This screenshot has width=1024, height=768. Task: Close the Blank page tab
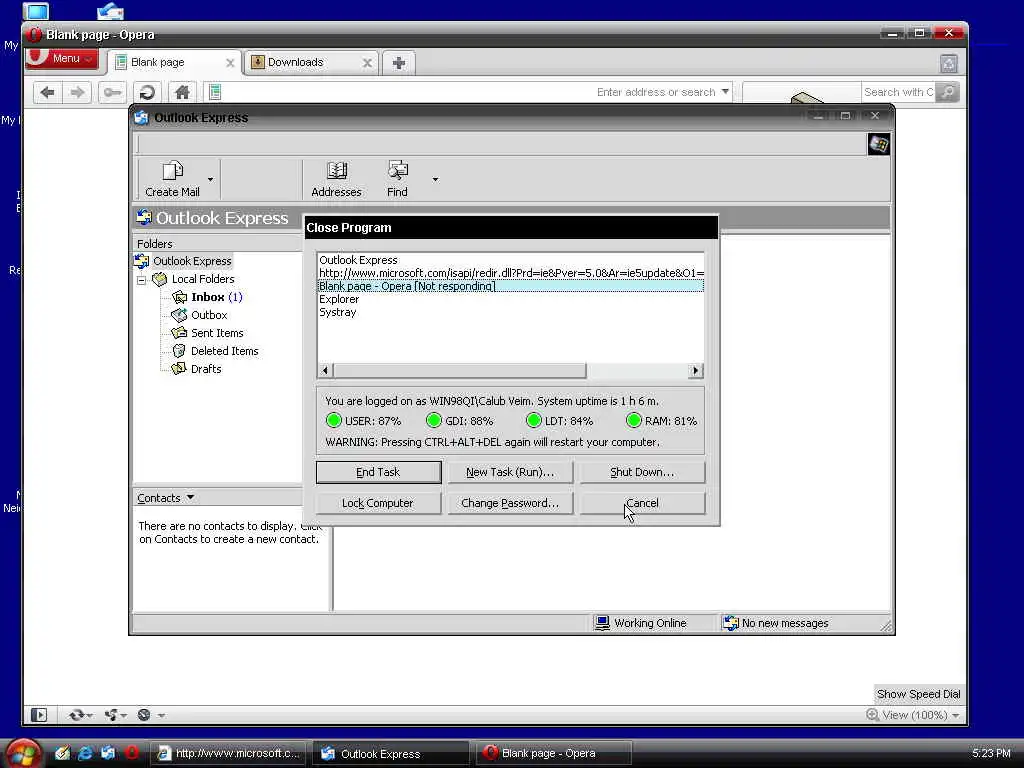(x=230, y=63)
